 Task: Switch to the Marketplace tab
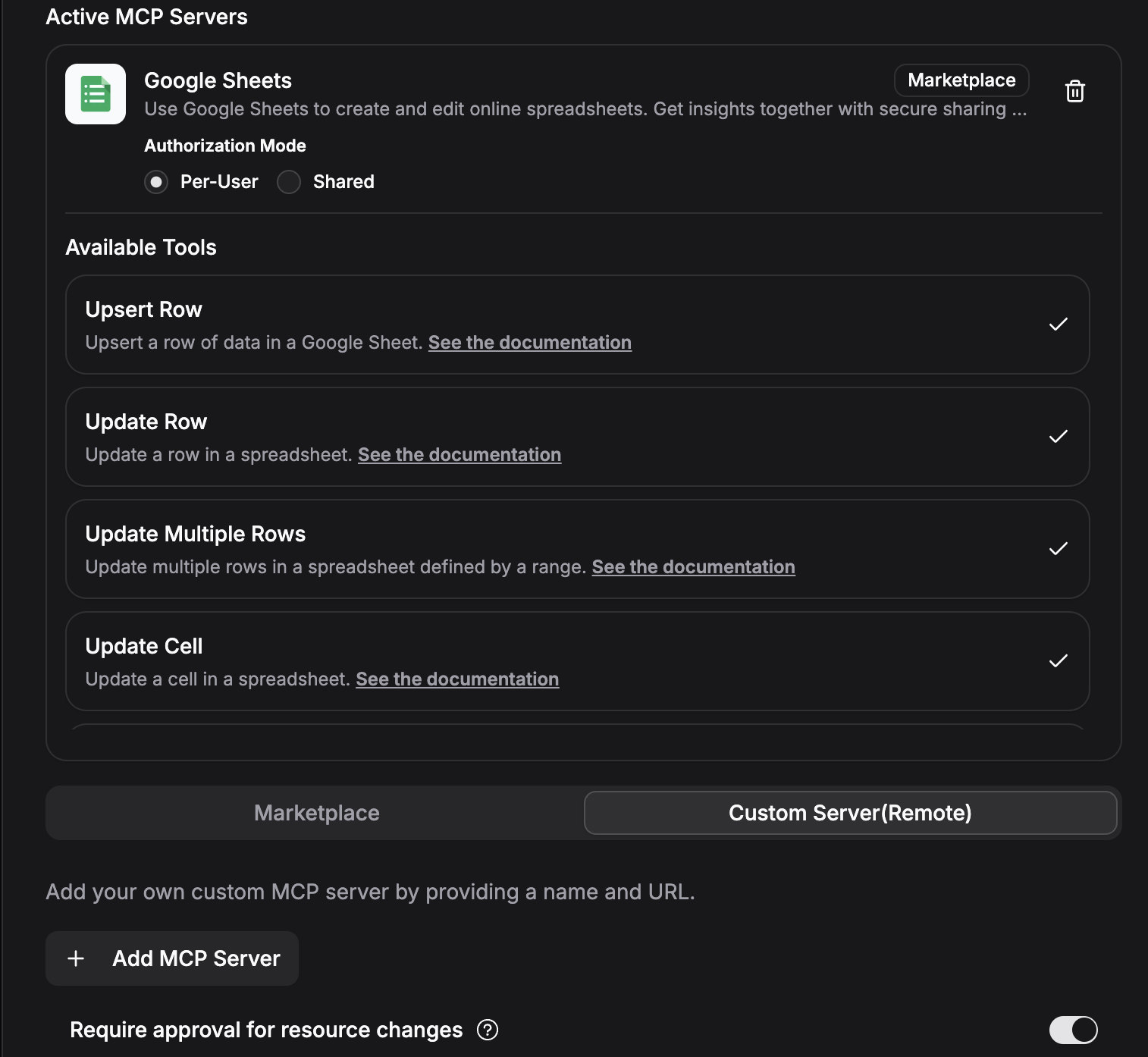tap(316, 813)
